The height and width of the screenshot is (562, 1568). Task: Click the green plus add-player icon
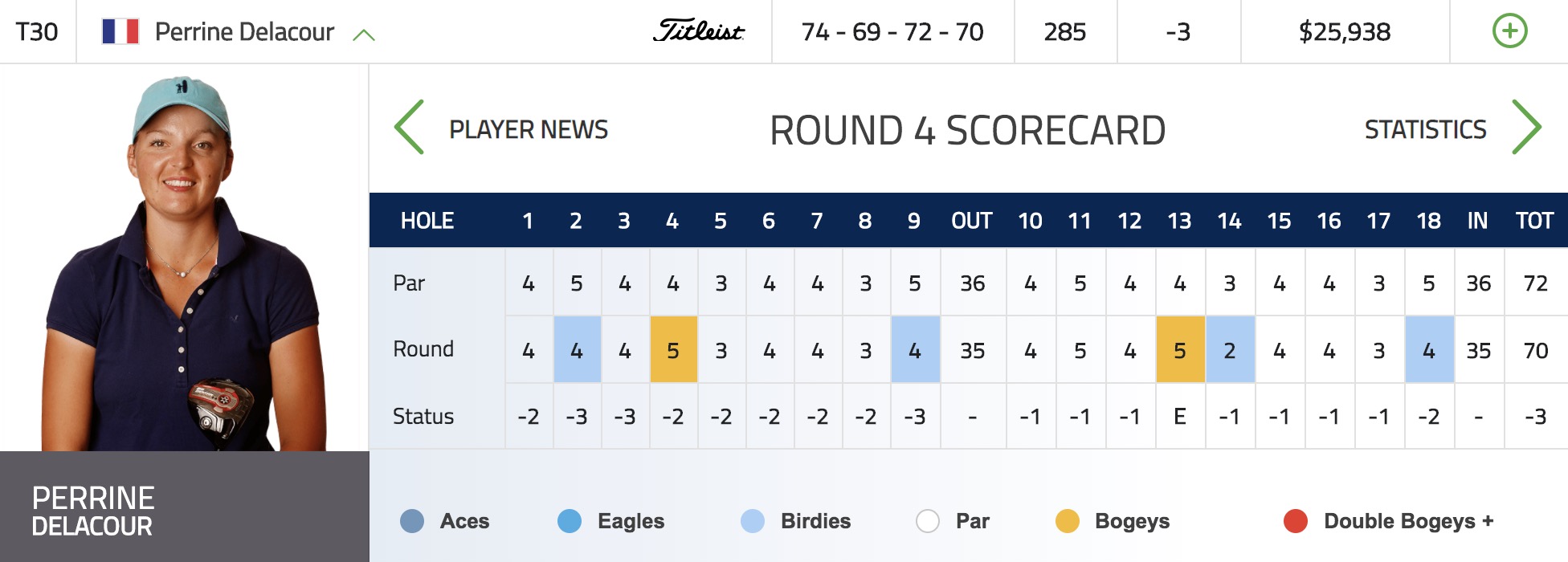(1509, 31)
